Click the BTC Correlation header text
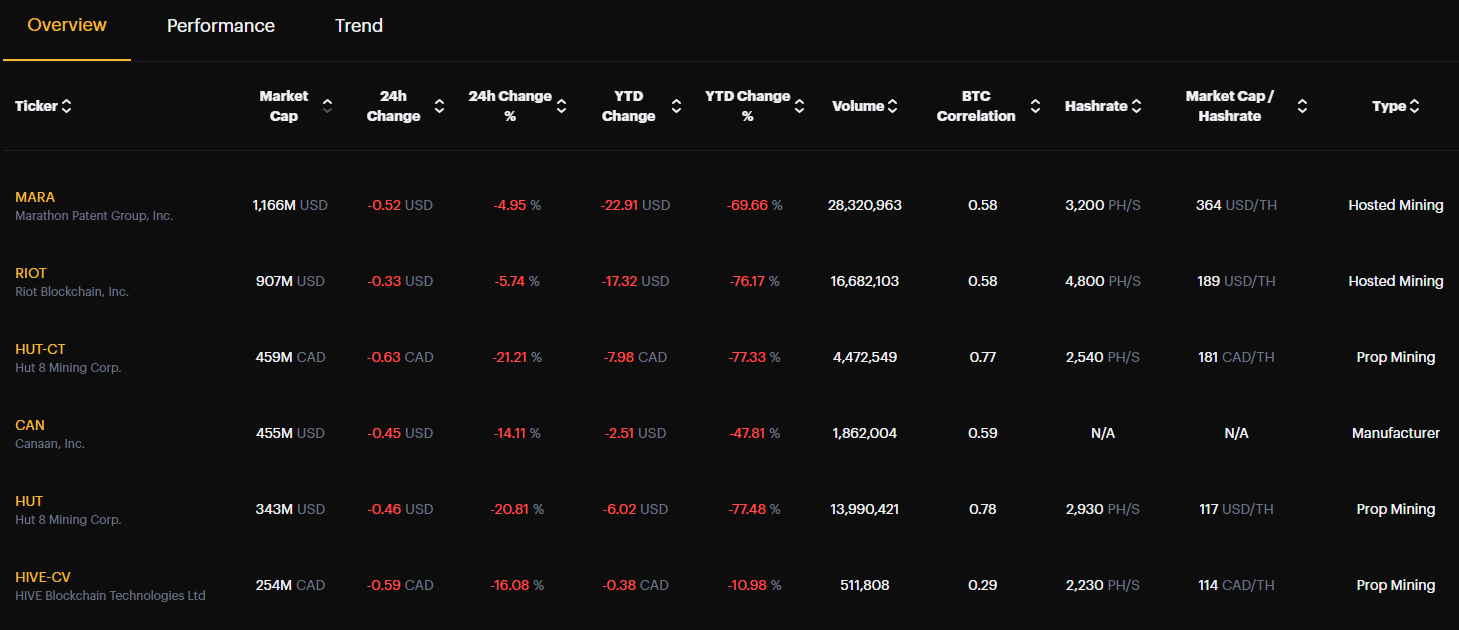 pos(976,106)
